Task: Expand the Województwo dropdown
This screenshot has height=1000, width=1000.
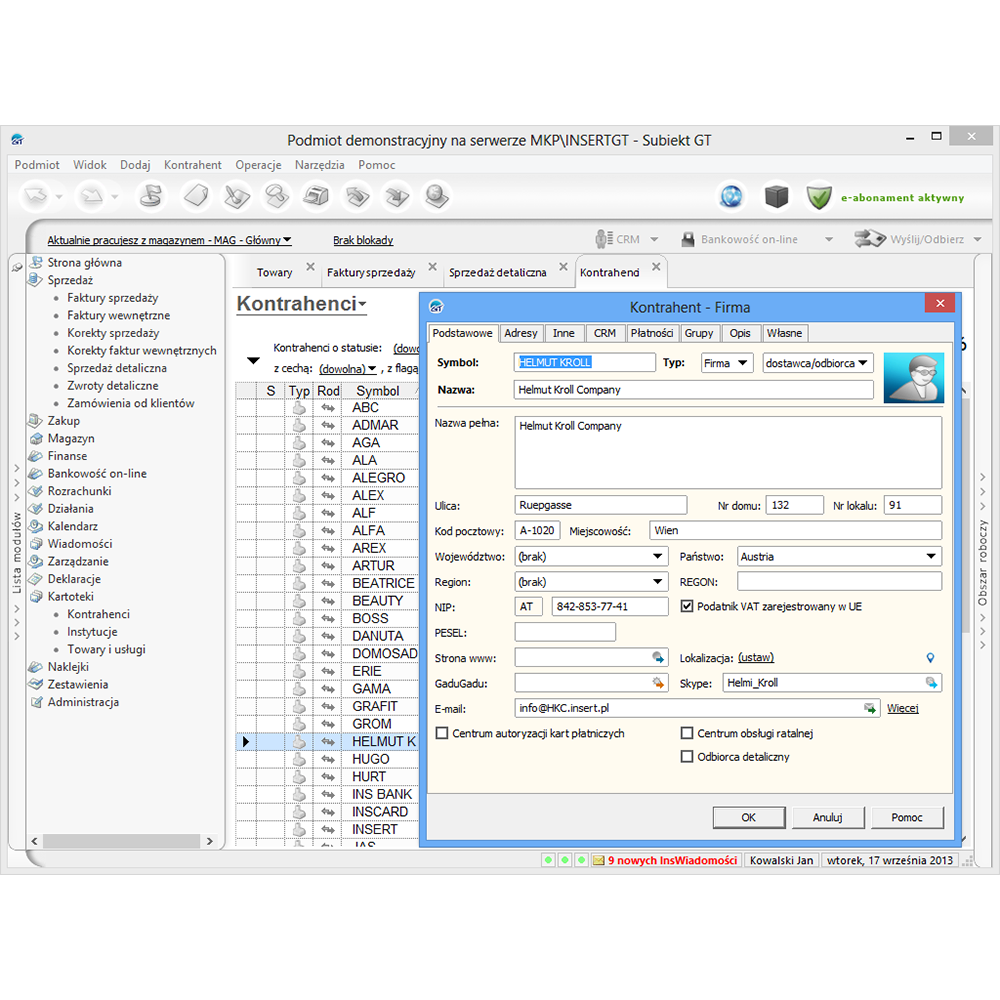Action: click(x=657, y=556)
